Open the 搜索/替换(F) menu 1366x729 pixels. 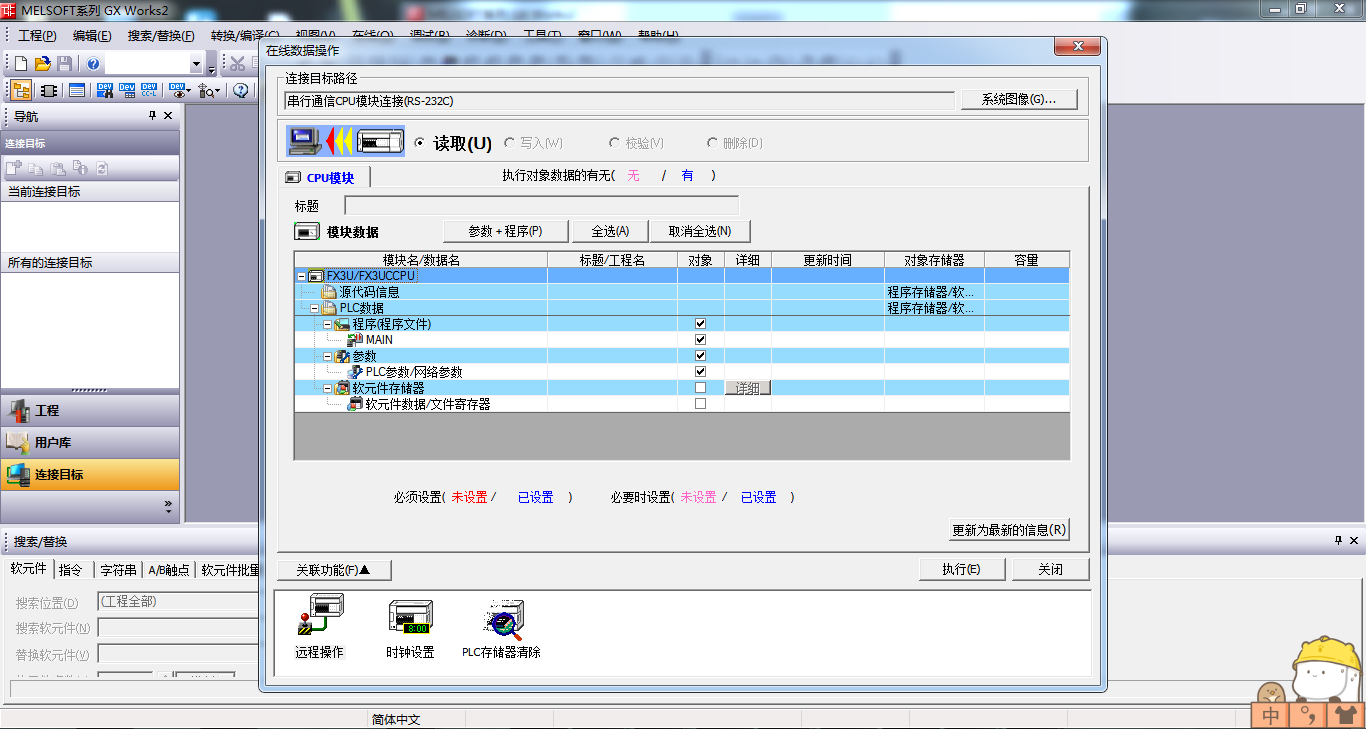point(161,35)
